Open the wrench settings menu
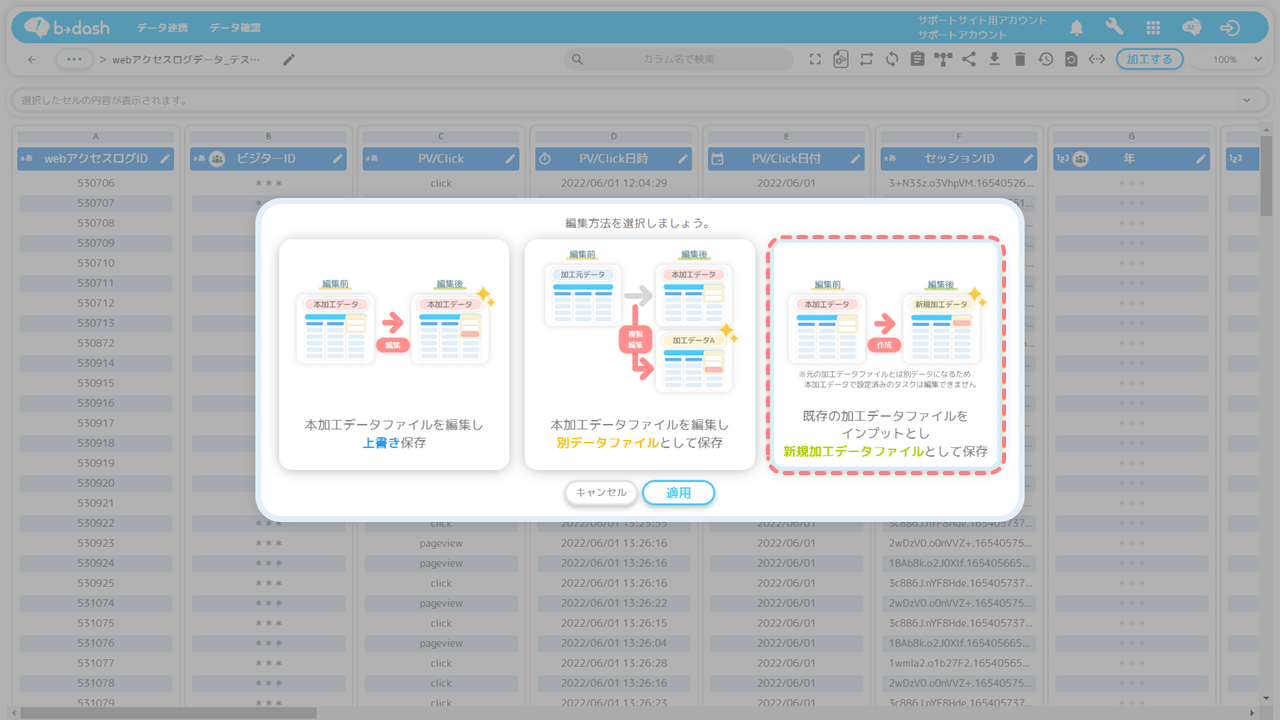Viewport: 1280px width, 720px height. [x=1115, y=28]
